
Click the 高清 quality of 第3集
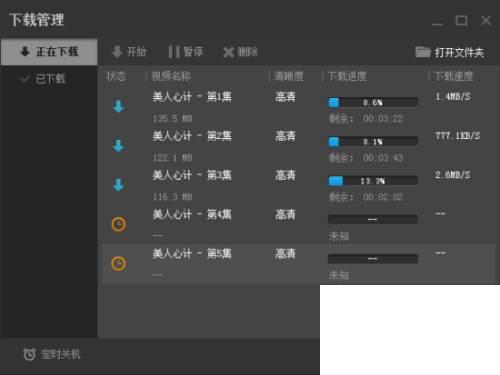click(285, 175)
